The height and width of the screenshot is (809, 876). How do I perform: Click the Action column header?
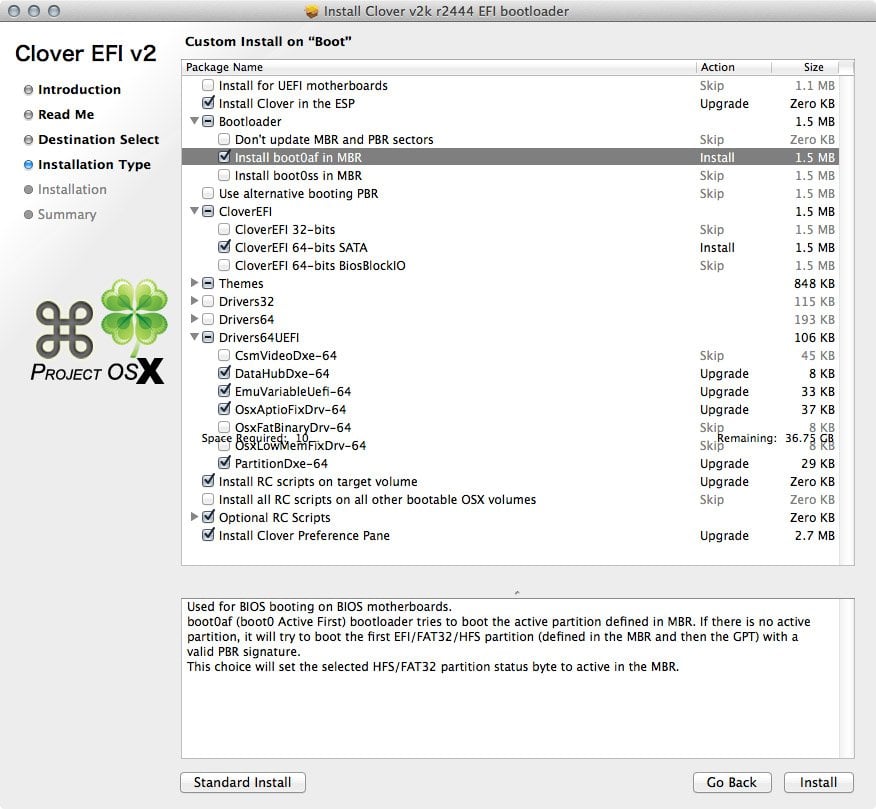734,67
